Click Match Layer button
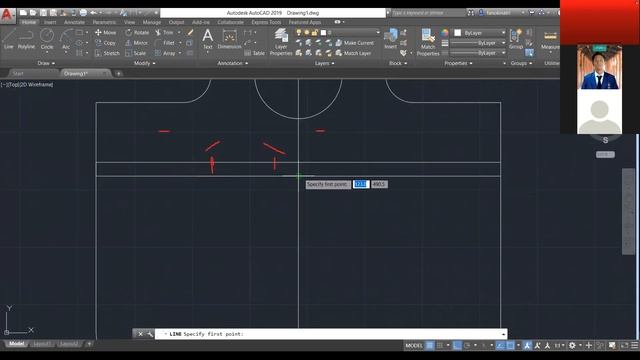The image size is (640, 360). coord(353,53)
